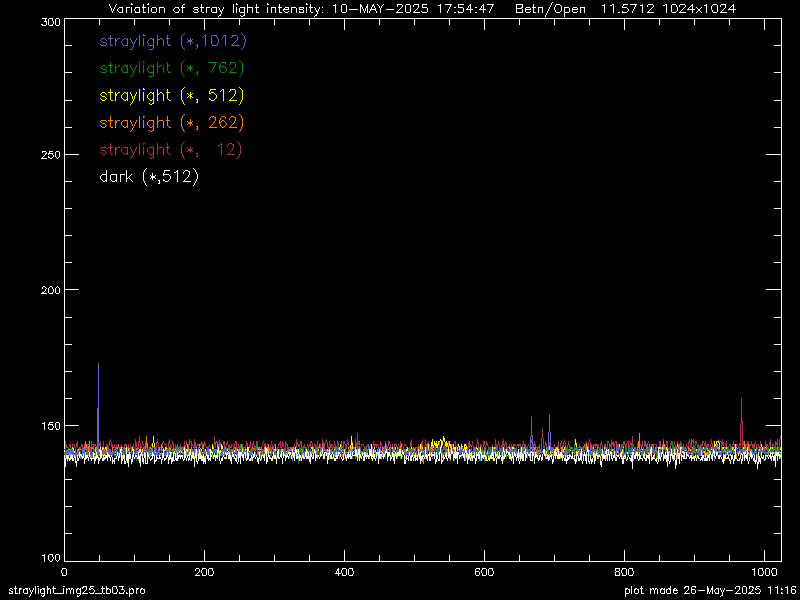This screenshot has height=600, width=800.
Task: Click the plot title 'Variation of stray light intensity'
Action: 215,9
